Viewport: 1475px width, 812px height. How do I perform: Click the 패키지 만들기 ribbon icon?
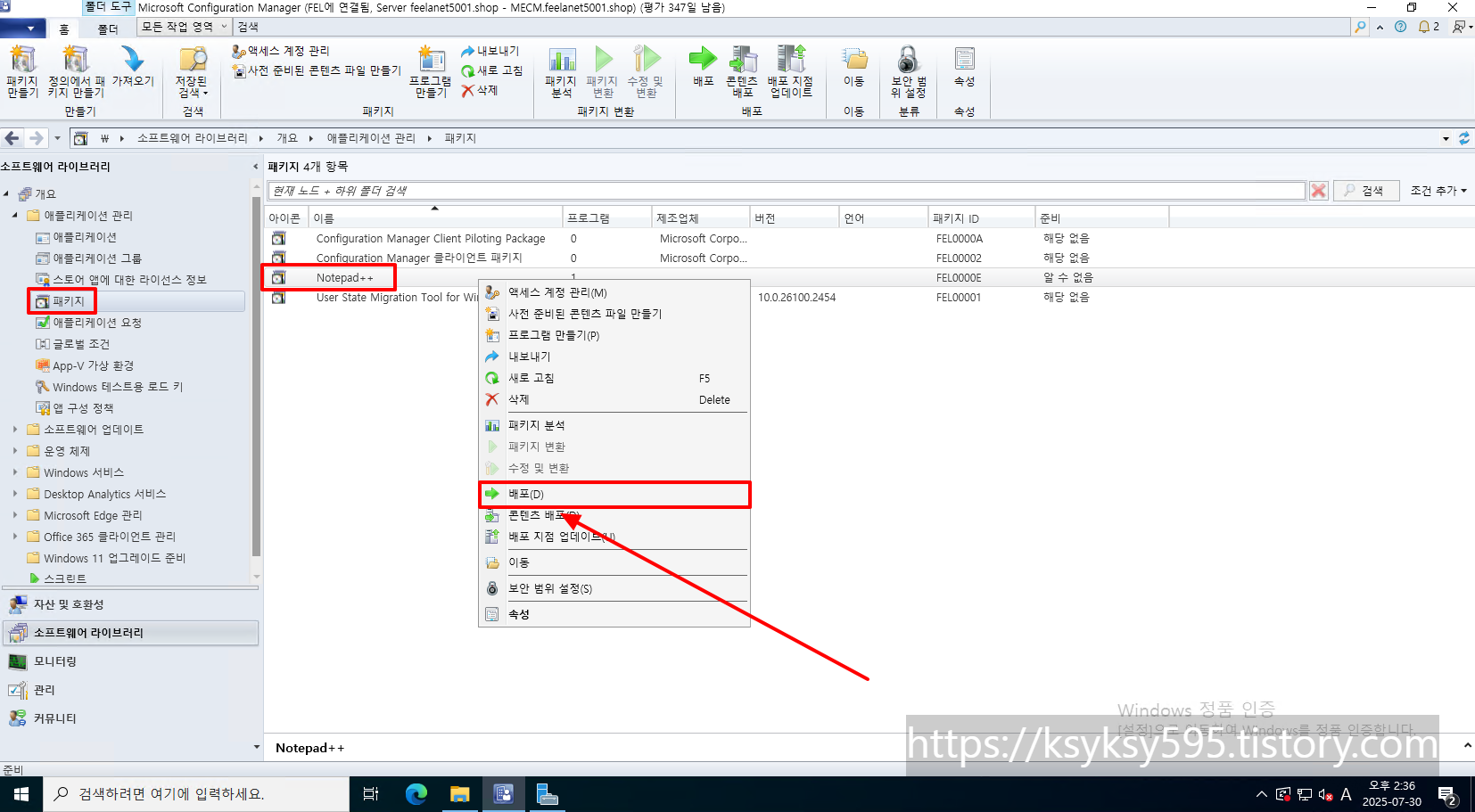click(x=22, y=71)
